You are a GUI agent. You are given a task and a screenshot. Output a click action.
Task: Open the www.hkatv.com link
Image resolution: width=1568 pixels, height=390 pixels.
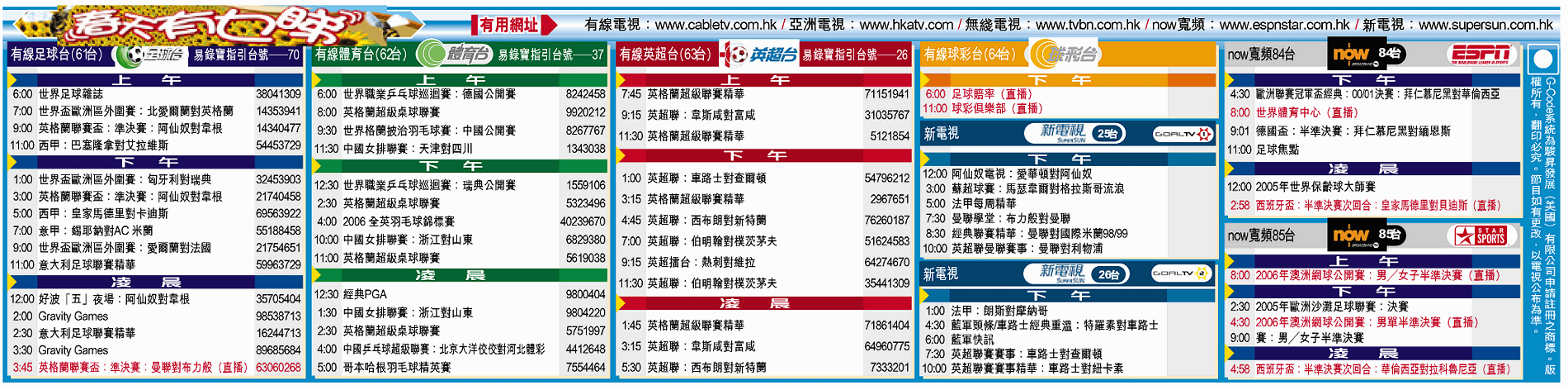tap(906, 25)
